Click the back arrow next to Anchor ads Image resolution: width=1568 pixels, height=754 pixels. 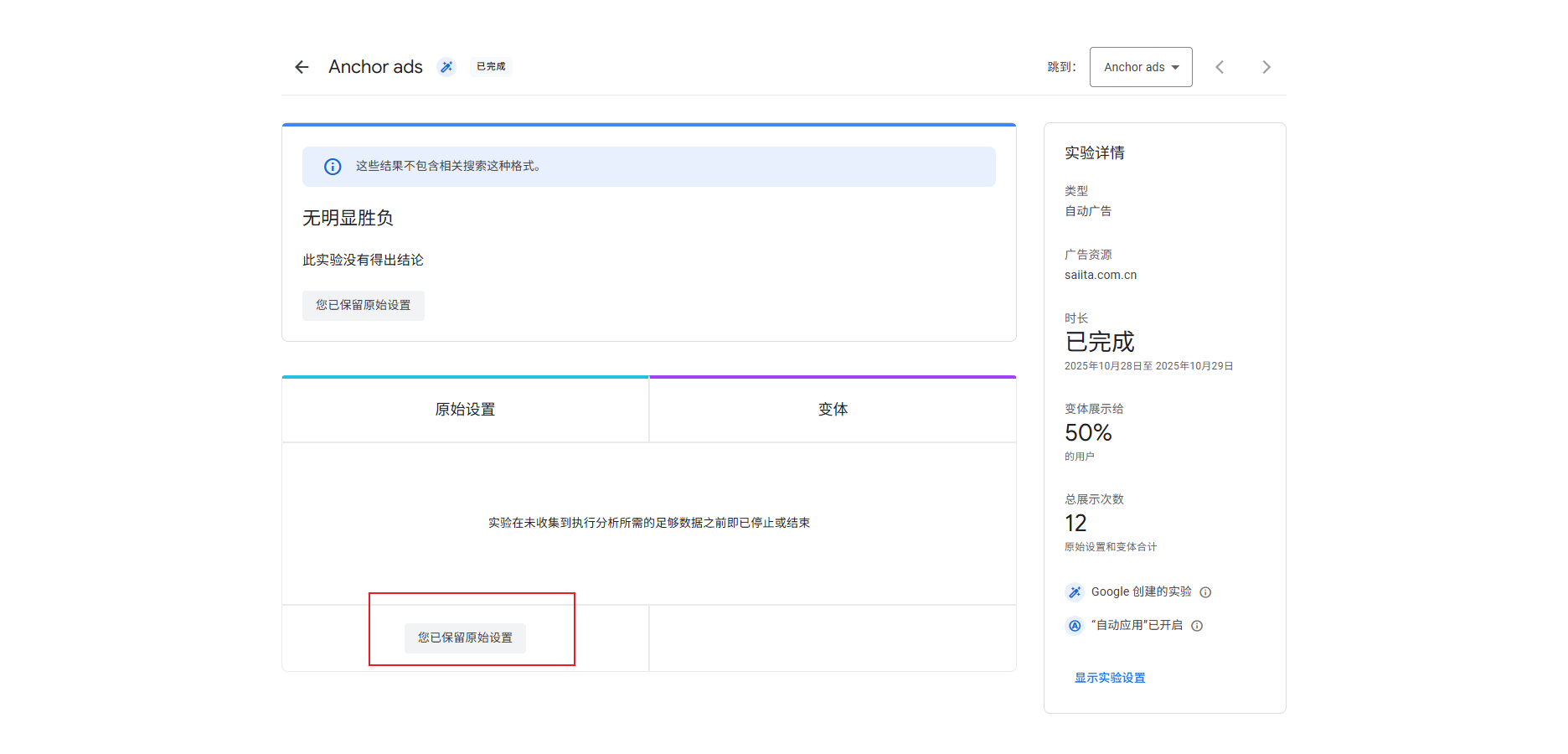301,67
